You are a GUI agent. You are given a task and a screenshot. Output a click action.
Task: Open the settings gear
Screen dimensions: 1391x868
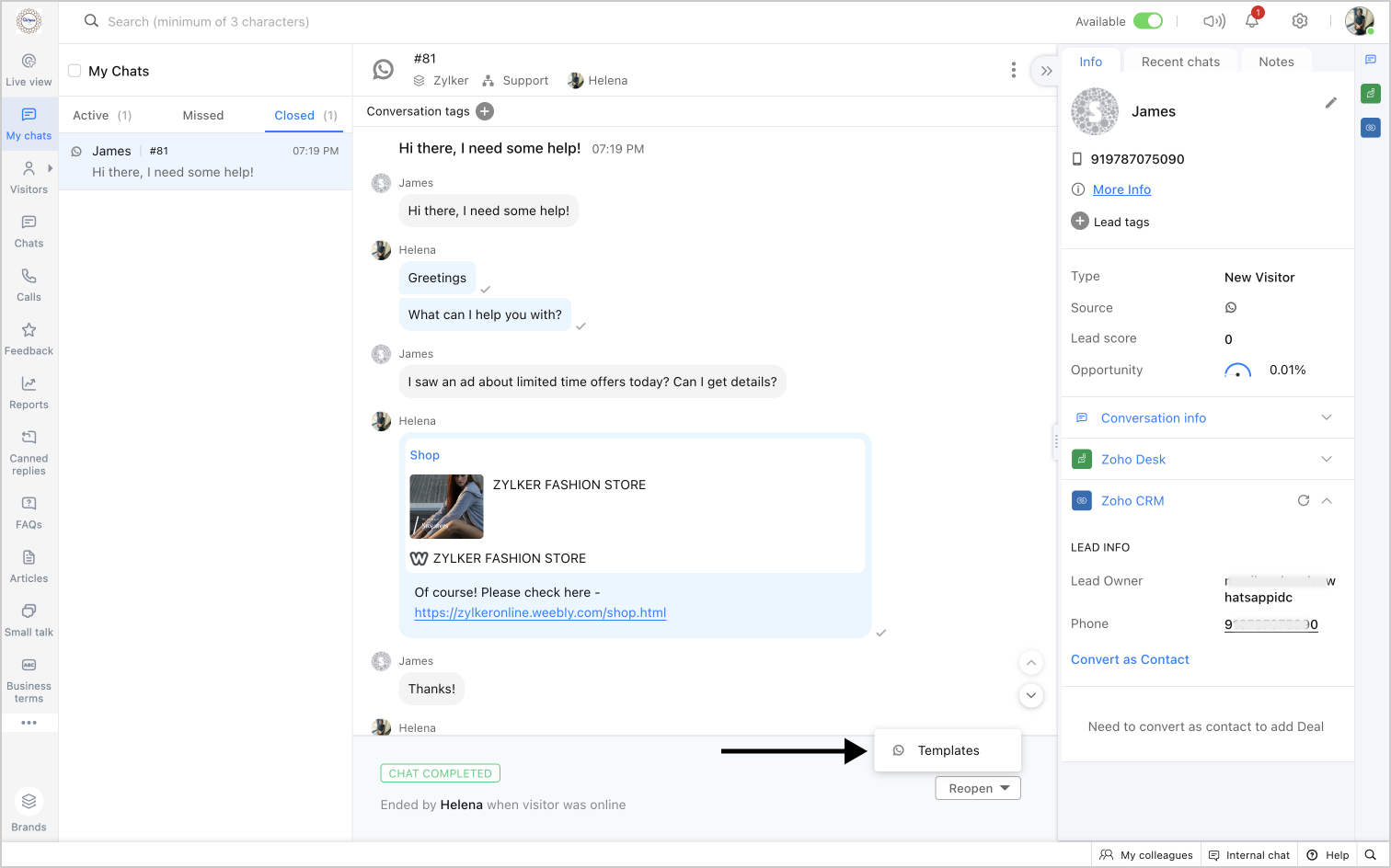tap(1300, 21)
